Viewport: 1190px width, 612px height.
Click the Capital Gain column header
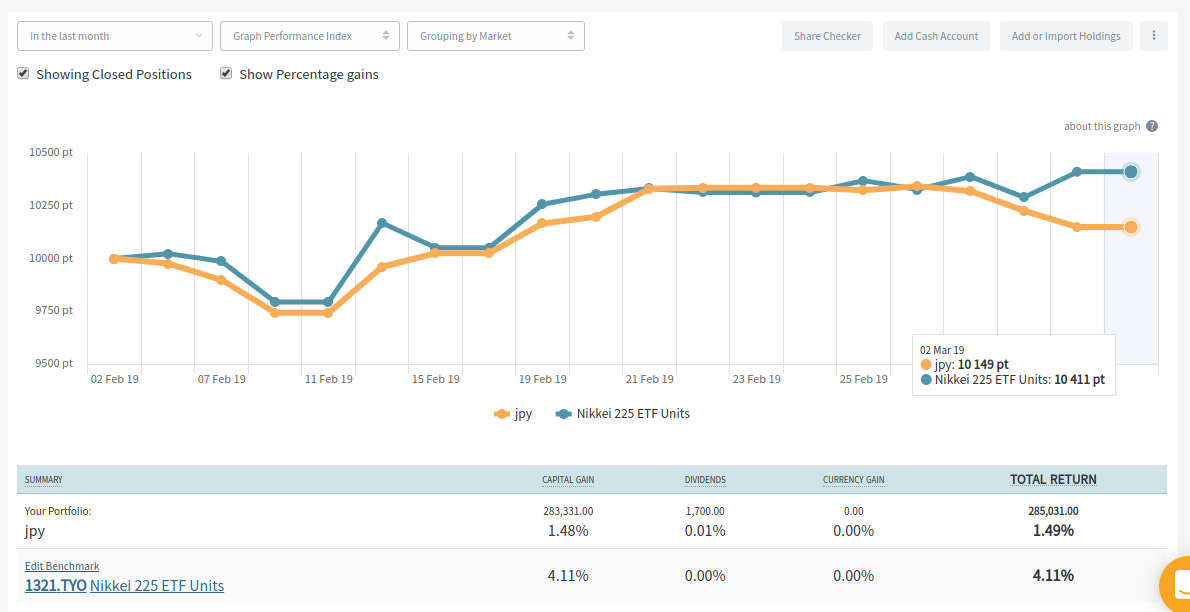click(x=568, y=480)
